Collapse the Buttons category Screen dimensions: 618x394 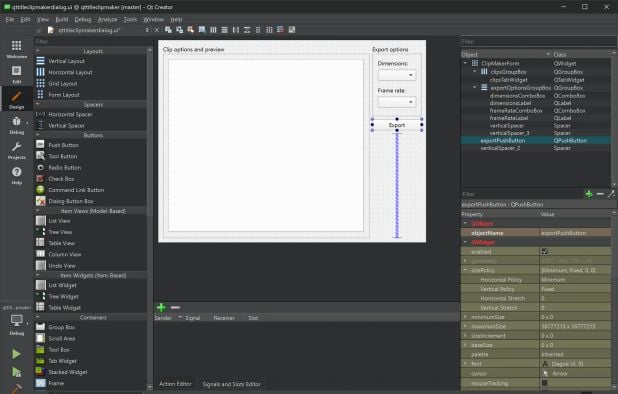(x=38, y=135)
